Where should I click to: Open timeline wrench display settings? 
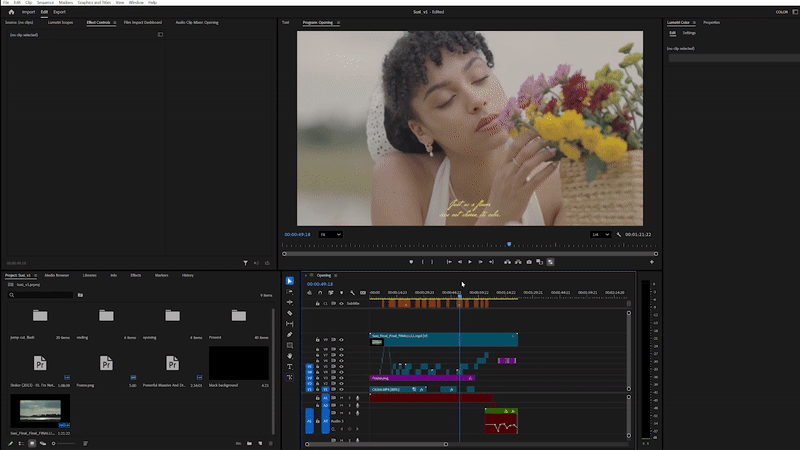(x=352, y=293)
